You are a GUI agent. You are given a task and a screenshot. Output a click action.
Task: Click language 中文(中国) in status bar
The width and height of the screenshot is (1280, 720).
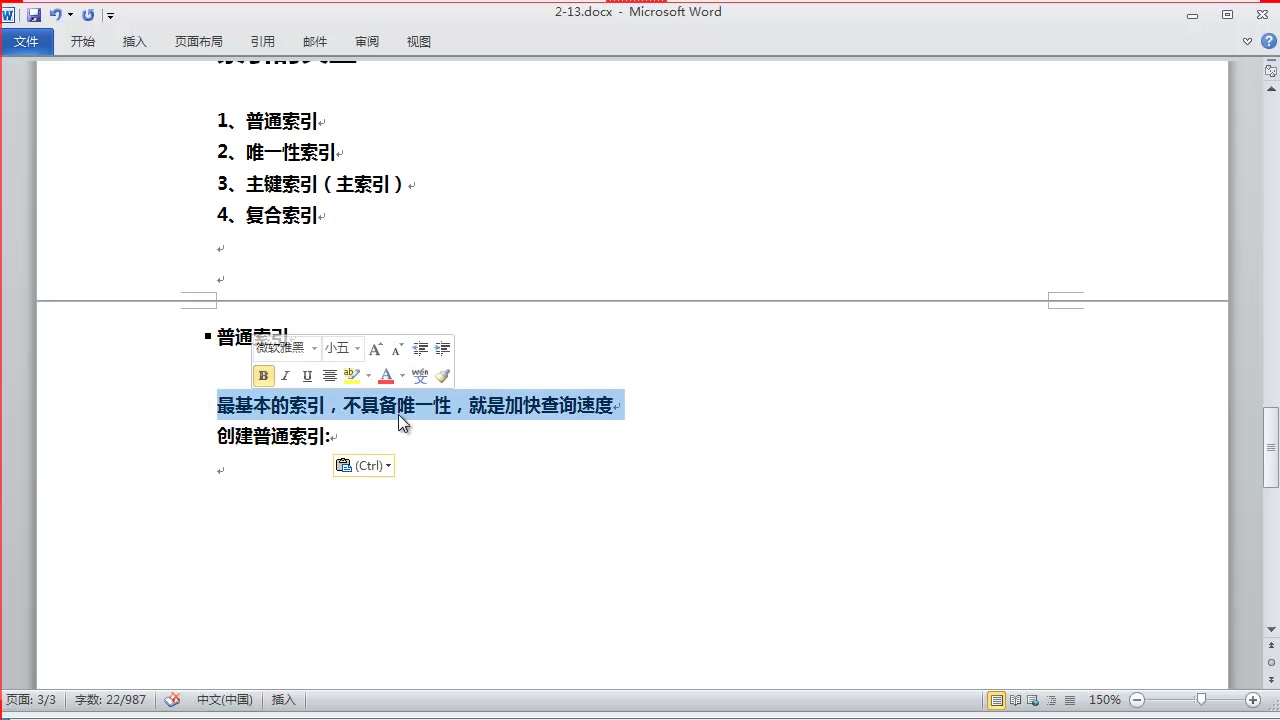[224, 700]
